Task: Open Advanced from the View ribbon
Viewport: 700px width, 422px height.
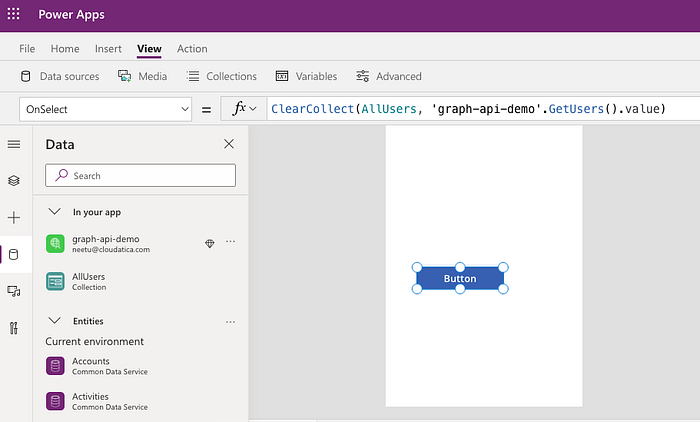Action: tap(399, 76)
